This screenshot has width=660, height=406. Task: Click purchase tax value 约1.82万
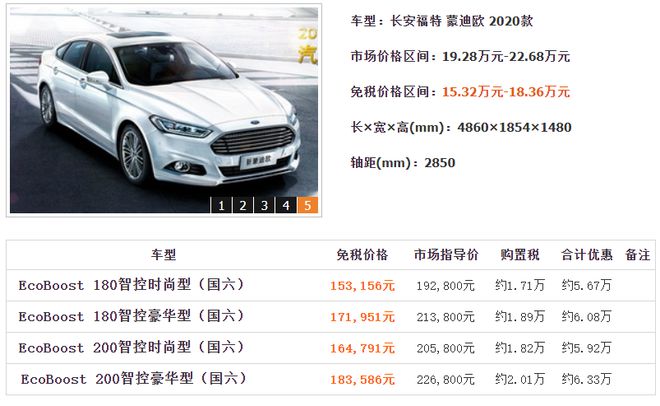click(x=520, y=348)
